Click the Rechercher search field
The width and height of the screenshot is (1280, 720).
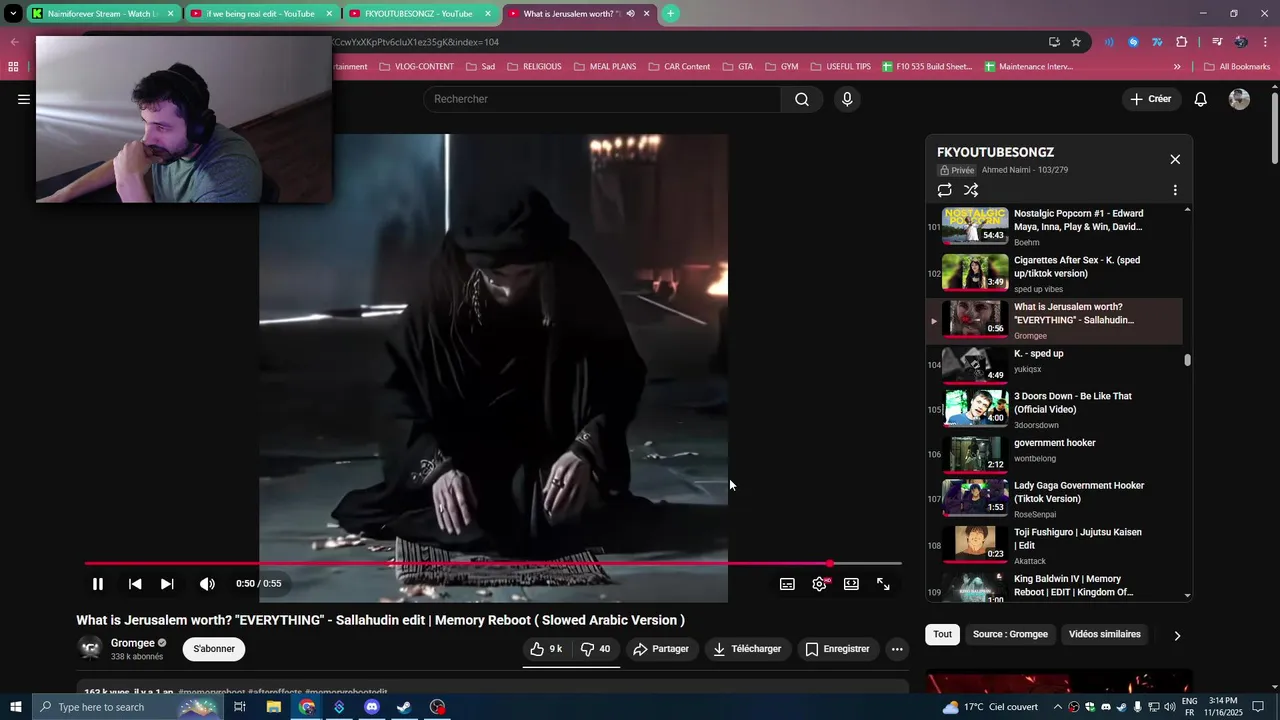(602, 99)
